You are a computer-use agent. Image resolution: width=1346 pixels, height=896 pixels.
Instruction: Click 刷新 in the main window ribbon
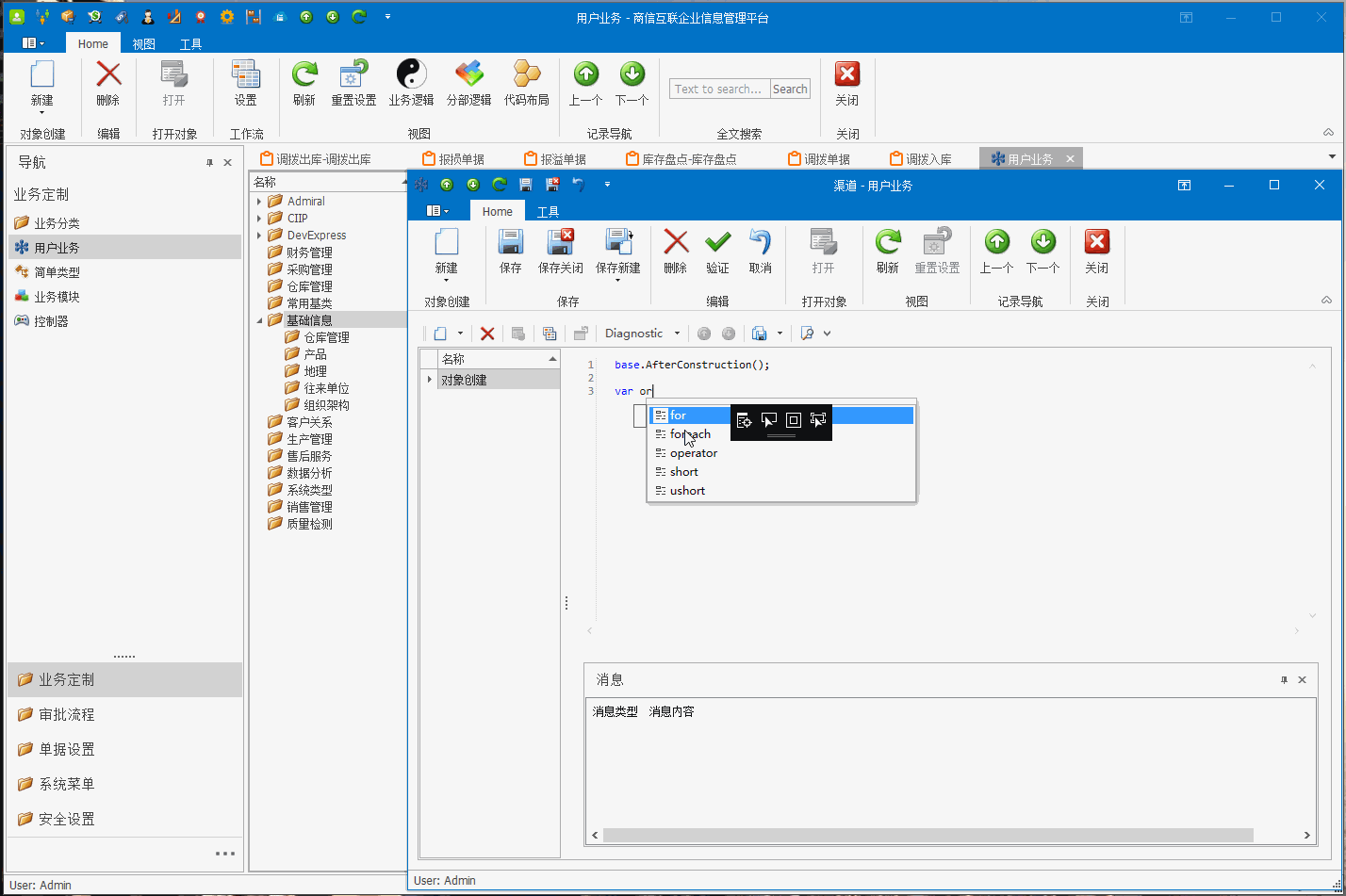pos(304,83)
